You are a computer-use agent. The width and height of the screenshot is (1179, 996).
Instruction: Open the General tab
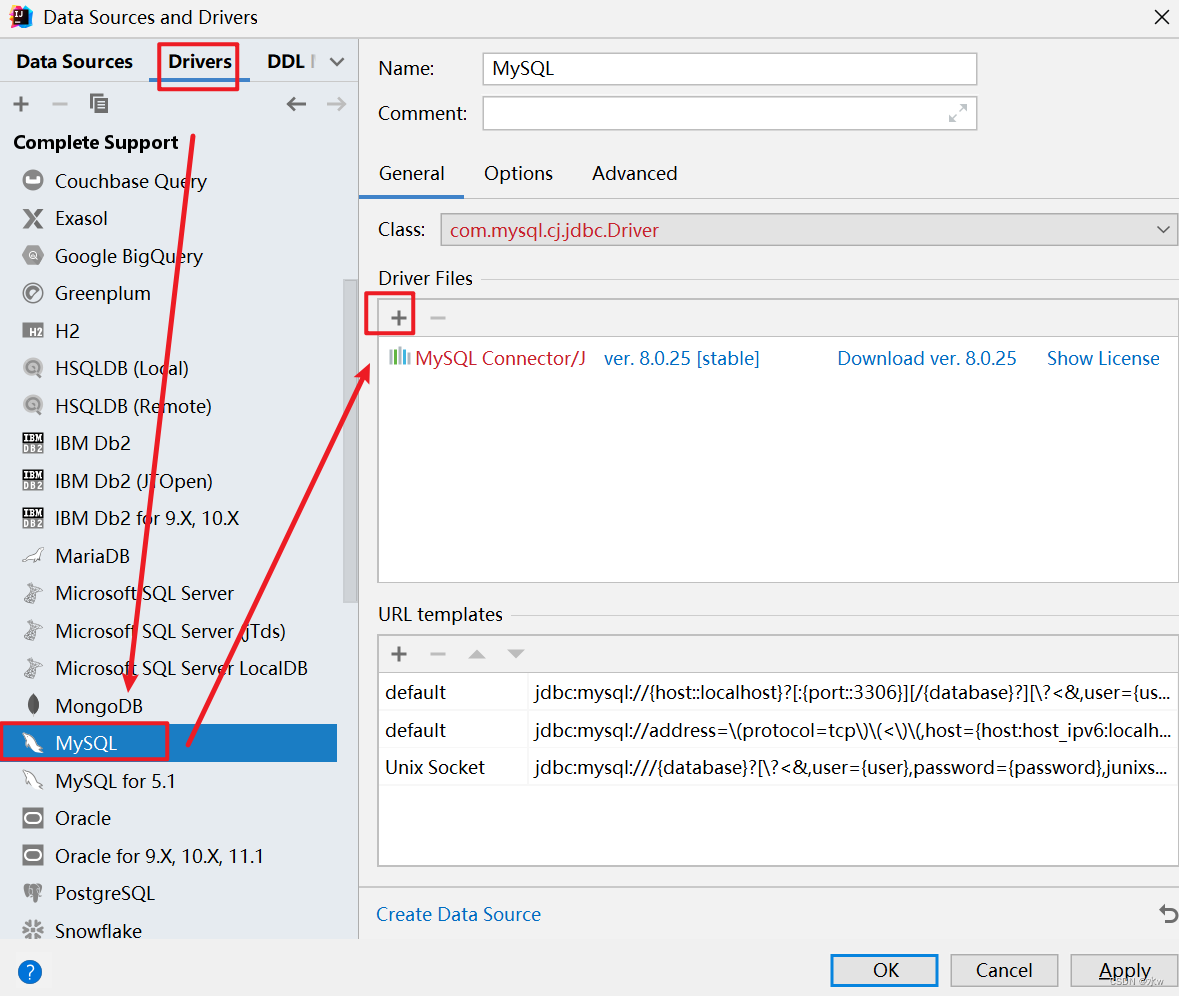click(x=411, y=174)
